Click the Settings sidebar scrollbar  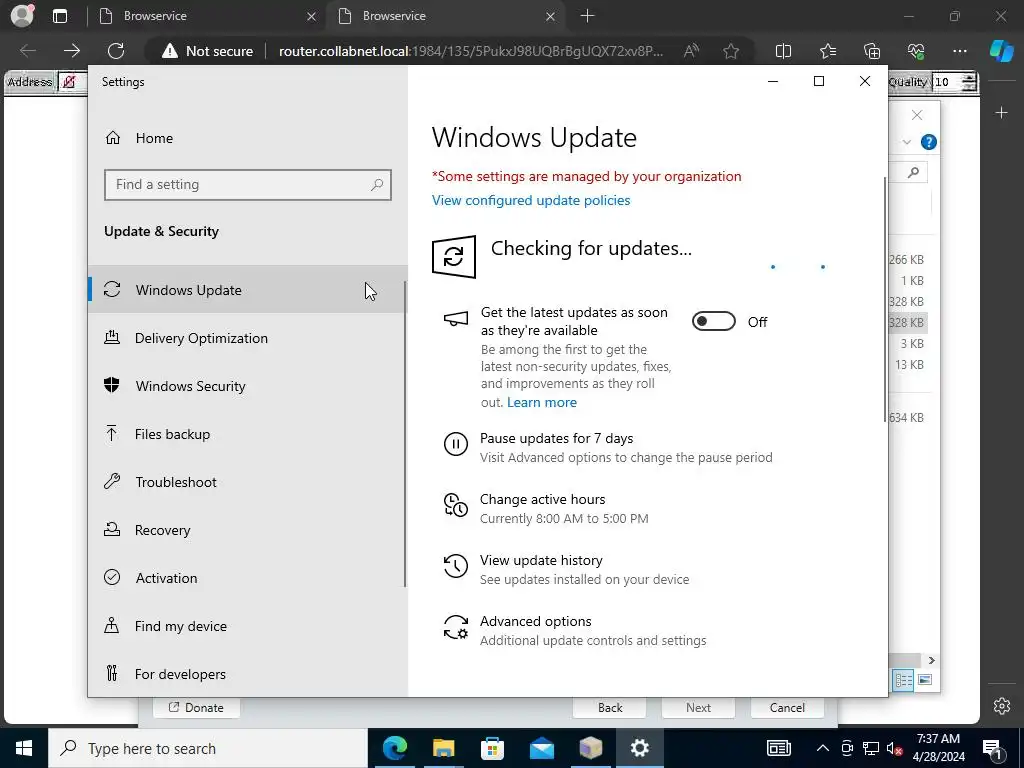405,434
